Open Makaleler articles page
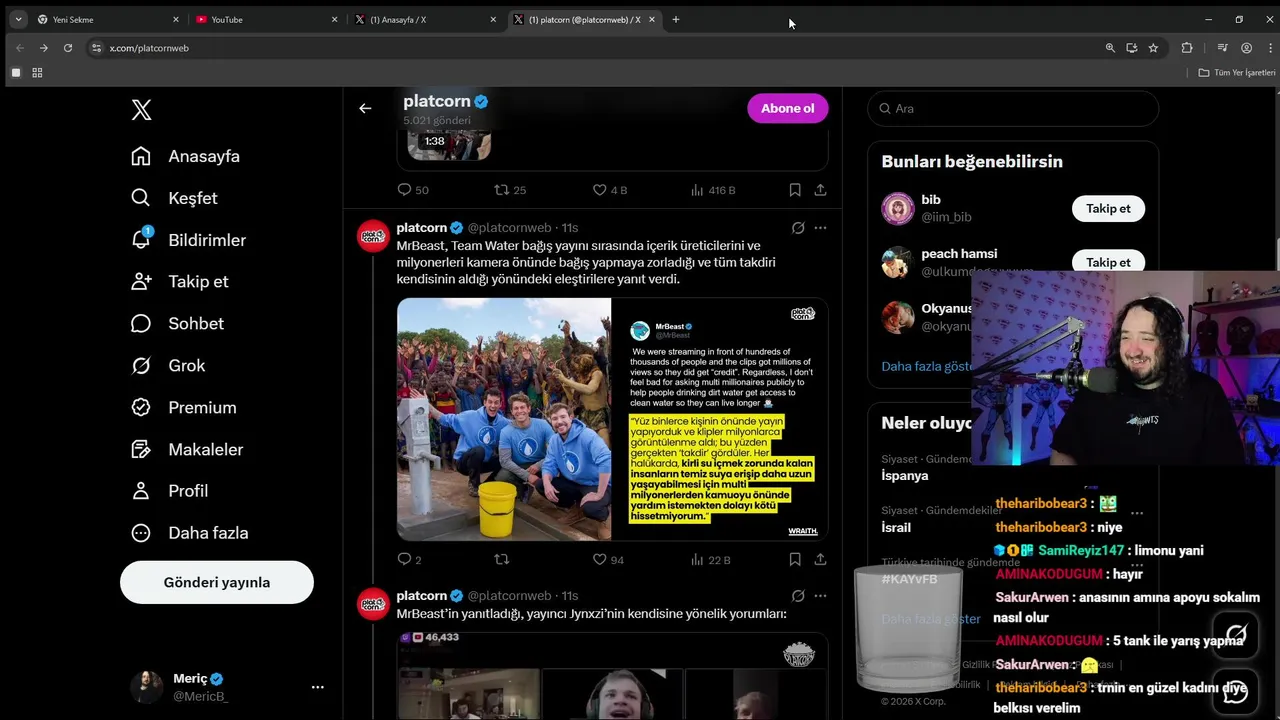This screenshot has width=1280, height=720. coord(187,449)
